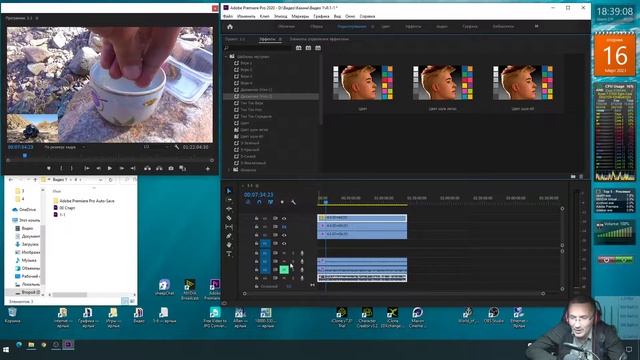
Task: Open Comparison View in Program monitor
Action: 182,168
